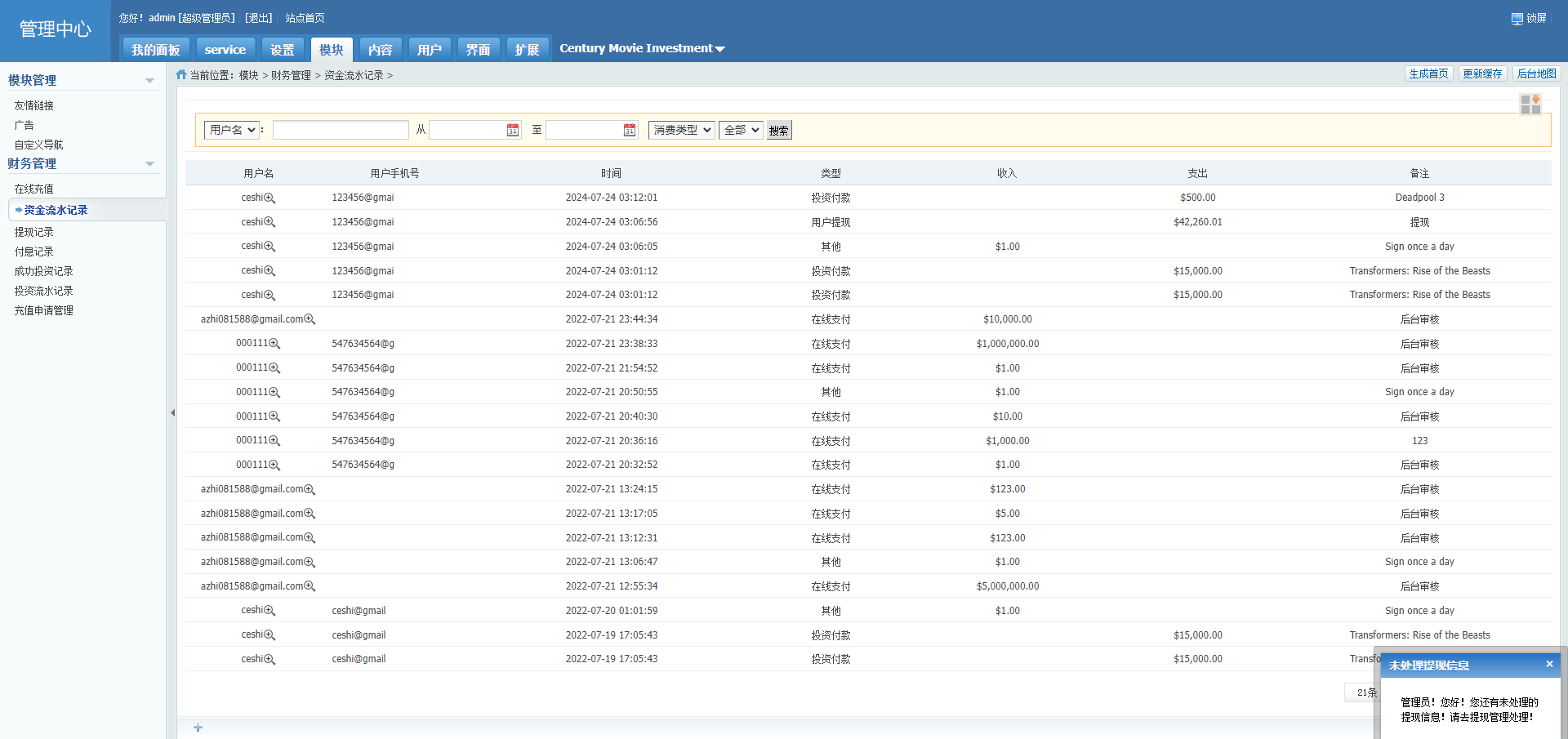Click the username search text field

coord(341,131)
